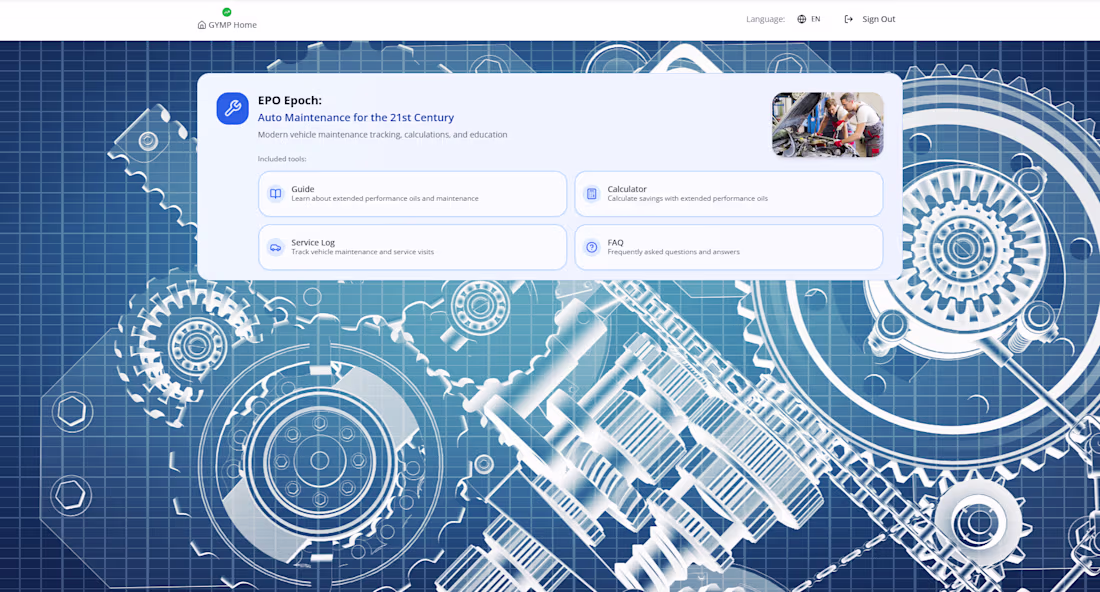Click the globe language icon

(x=802, y=19)
